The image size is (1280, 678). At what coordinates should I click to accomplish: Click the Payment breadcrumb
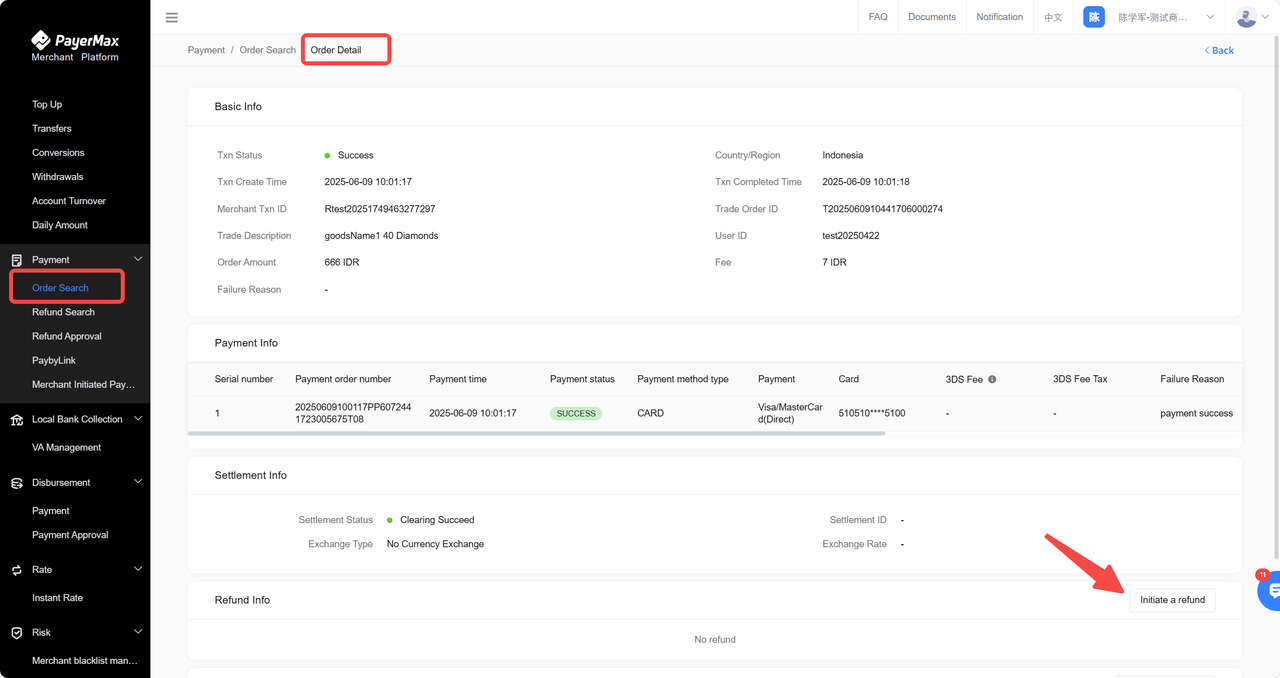(x=206, y=50)
